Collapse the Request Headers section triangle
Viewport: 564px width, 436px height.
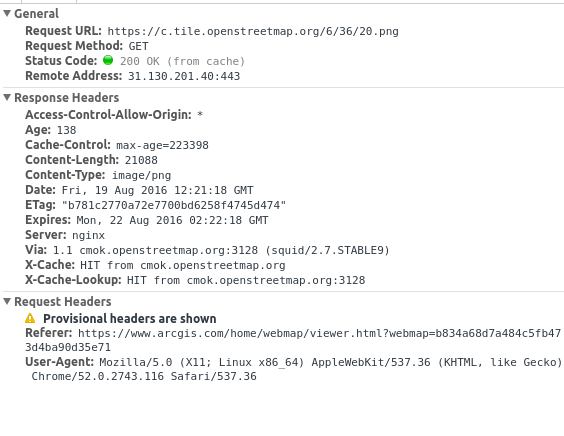point(7,301)
